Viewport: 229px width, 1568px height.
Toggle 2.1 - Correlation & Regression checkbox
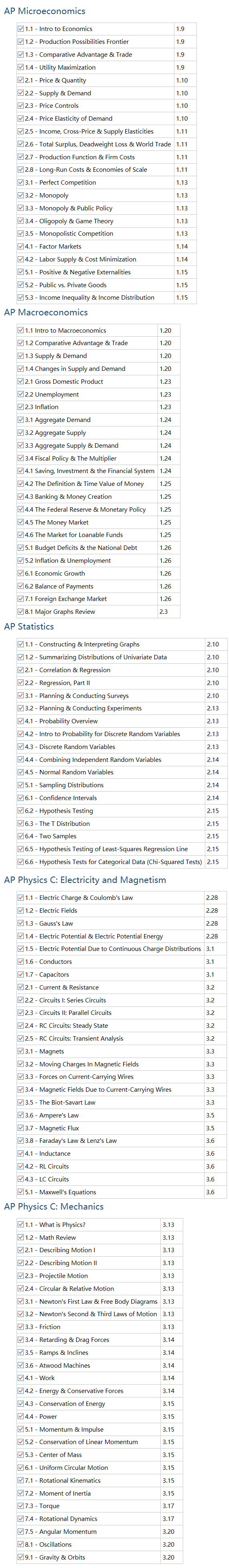pyautogui.click(x=21, y=670)
